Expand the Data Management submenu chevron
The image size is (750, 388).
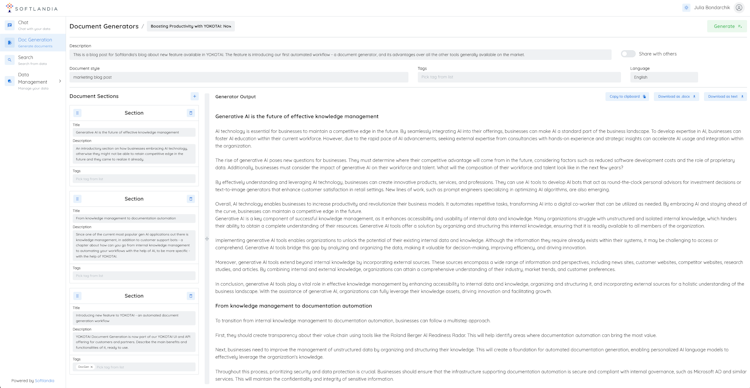[60, 81]
